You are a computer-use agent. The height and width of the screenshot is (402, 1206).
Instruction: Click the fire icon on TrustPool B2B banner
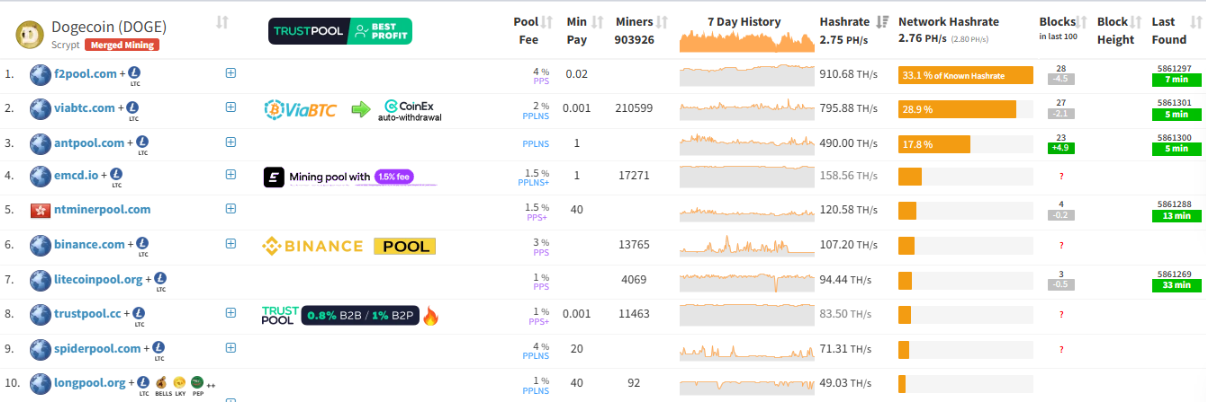tap(431, 316)
